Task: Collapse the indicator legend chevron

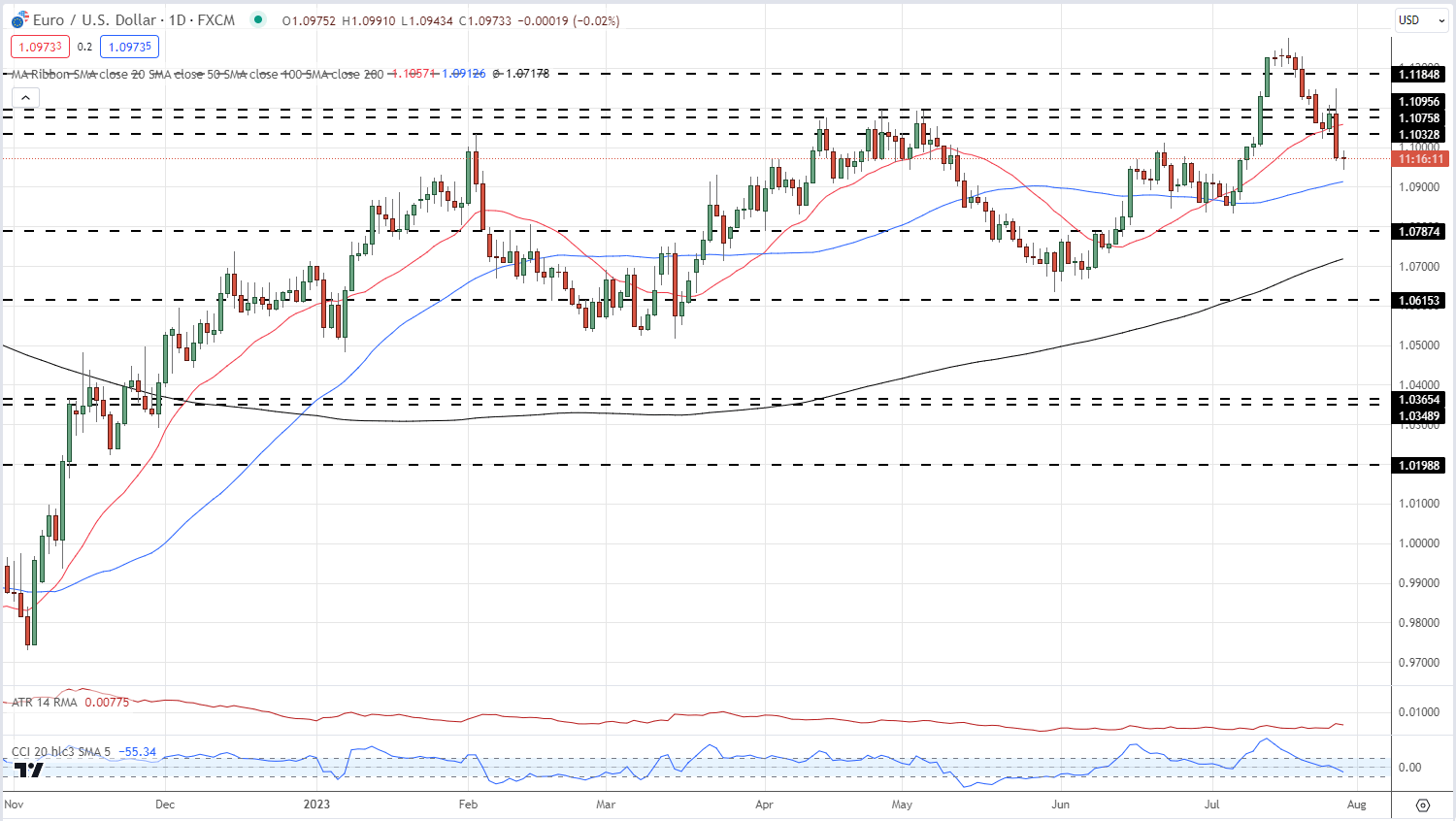Action: [25, 97]
